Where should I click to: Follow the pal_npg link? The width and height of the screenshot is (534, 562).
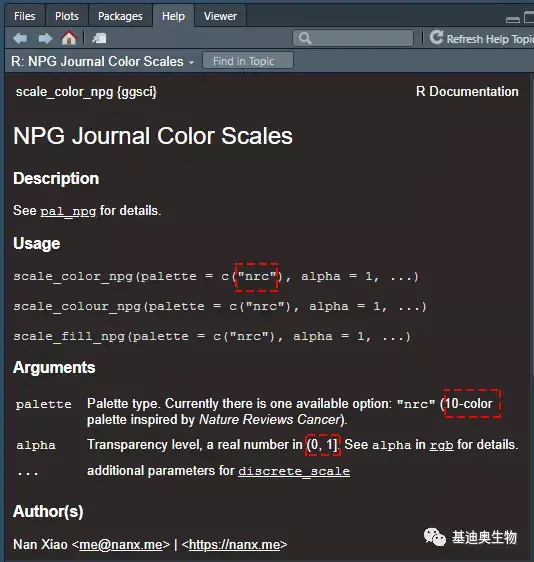pos(68,211)
